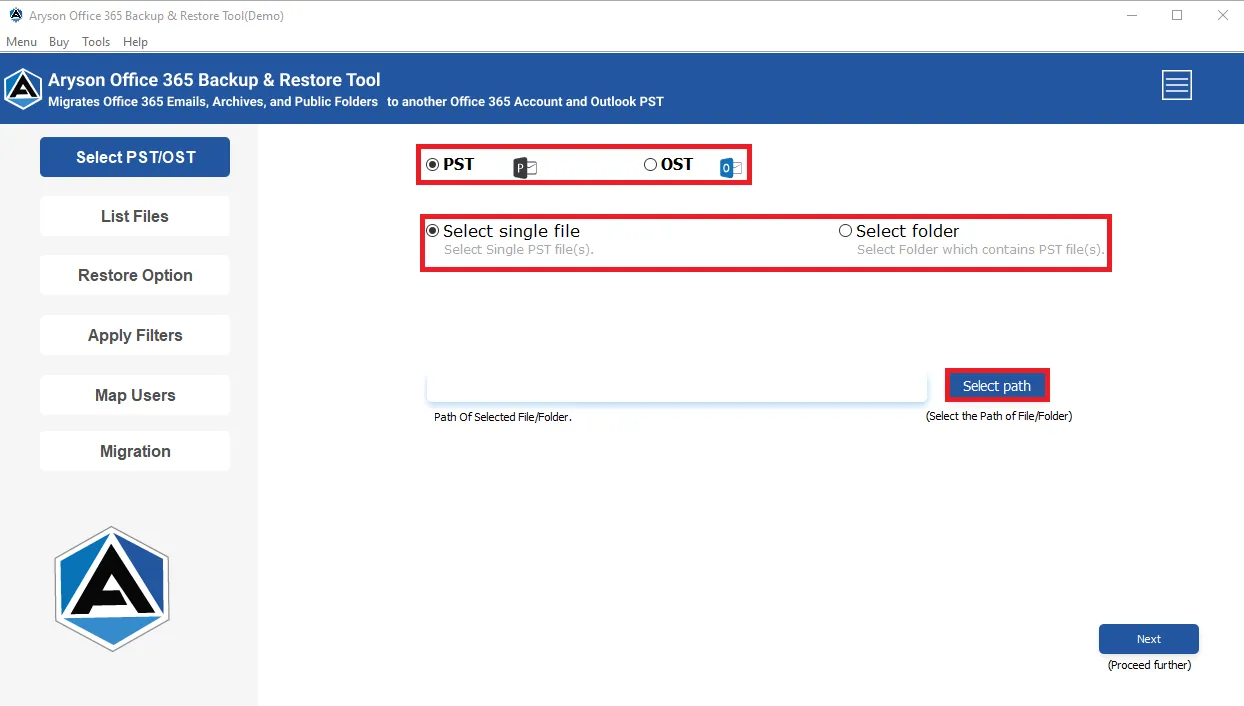Screen dimensions: 1244x706
Task: Click the OST Outlook icon
Action: coord(731,167)
